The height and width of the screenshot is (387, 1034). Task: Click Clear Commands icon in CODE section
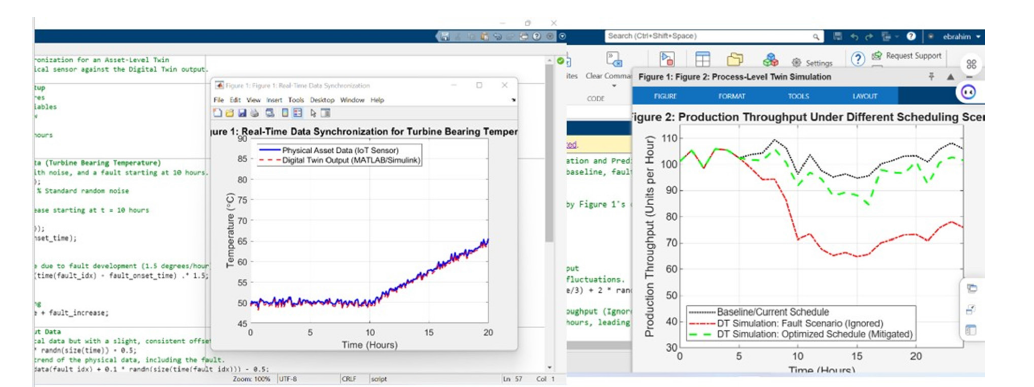pos(615,59)
